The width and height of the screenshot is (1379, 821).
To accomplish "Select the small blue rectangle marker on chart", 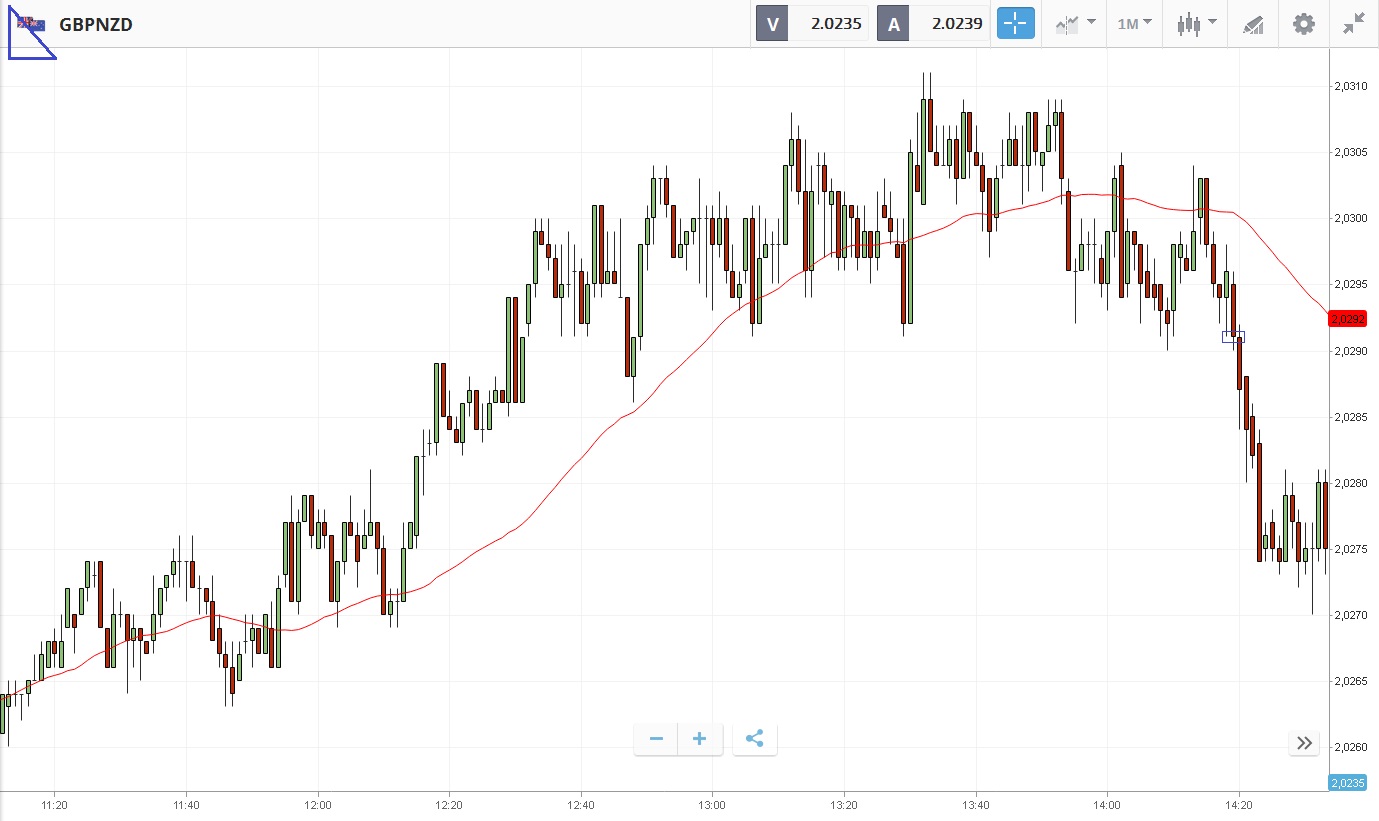I will [x=1233, y=336].
